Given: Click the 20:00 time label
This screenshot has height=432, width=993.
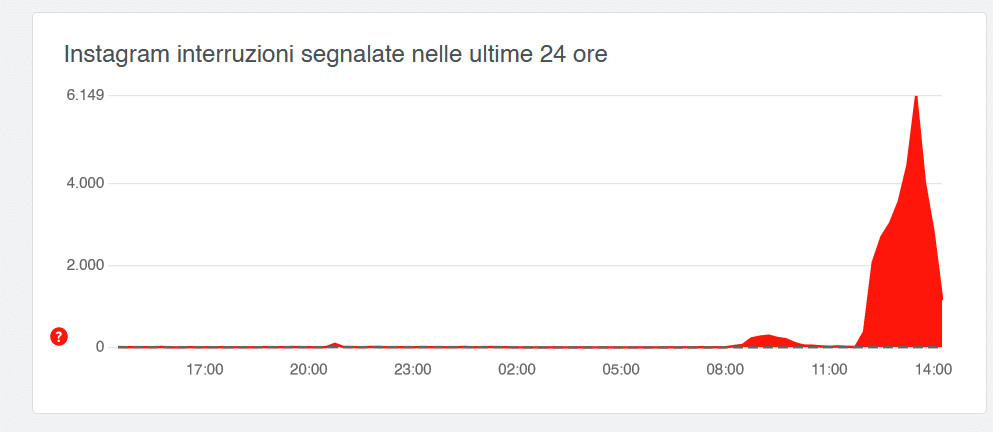Looking at the screenshot, I should click(308, 370).
